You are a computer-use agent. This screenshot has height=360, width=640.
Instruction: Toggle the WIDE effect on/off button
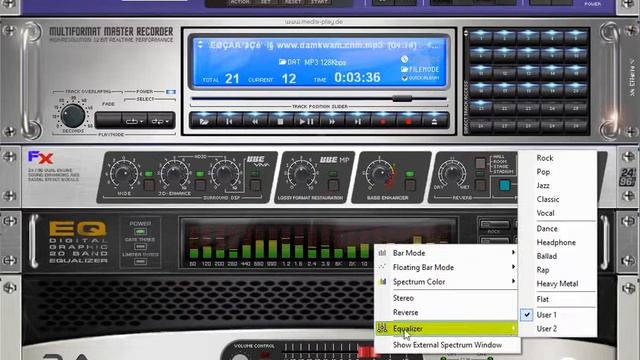149,185
